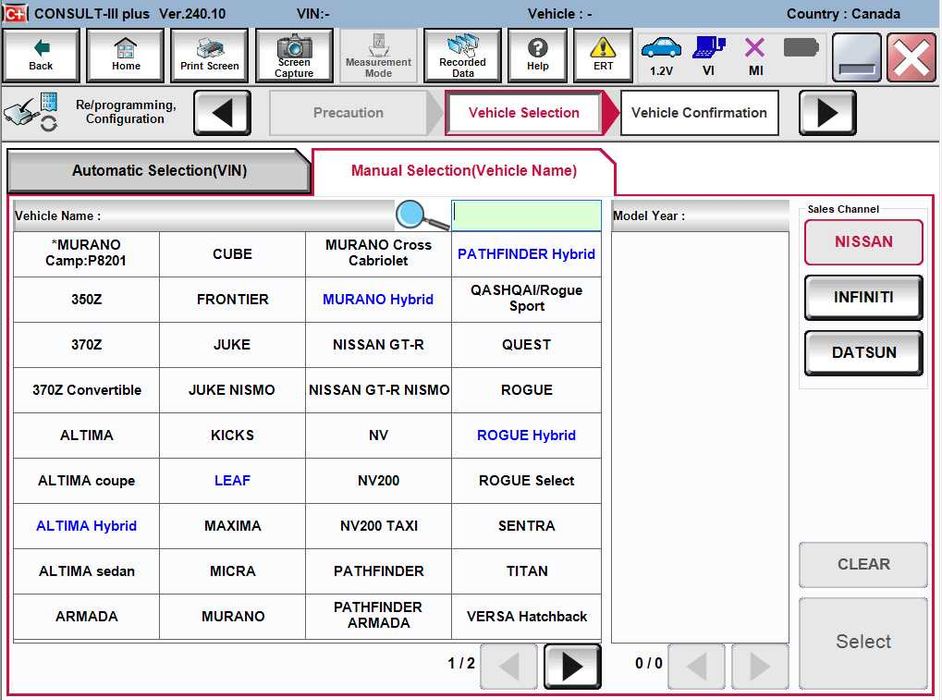
Task: Select KICKS
Action: 232,435
